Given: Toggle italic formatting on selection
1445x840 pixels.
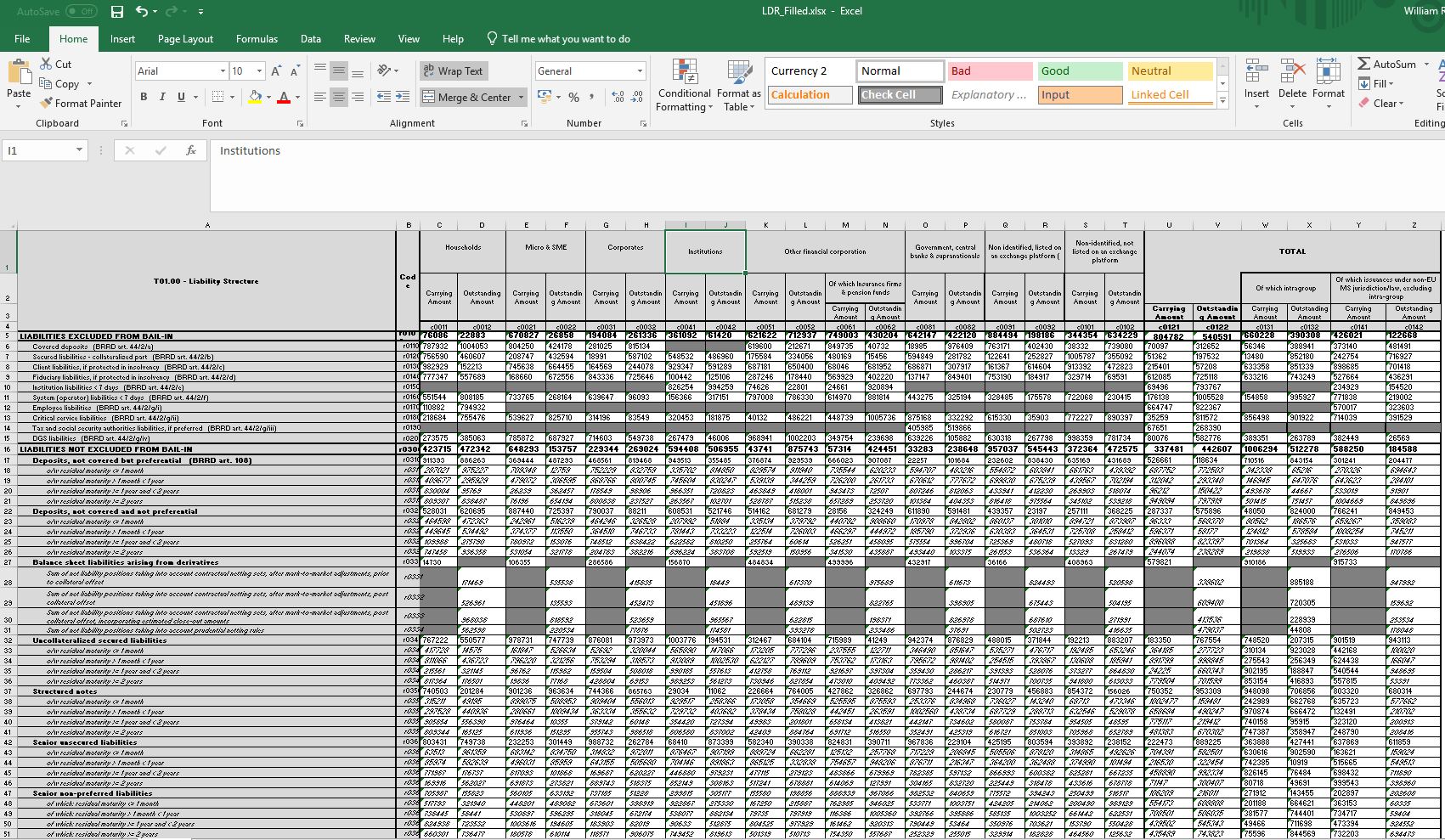Looking at the screenshot, I should tap(161, 97).
